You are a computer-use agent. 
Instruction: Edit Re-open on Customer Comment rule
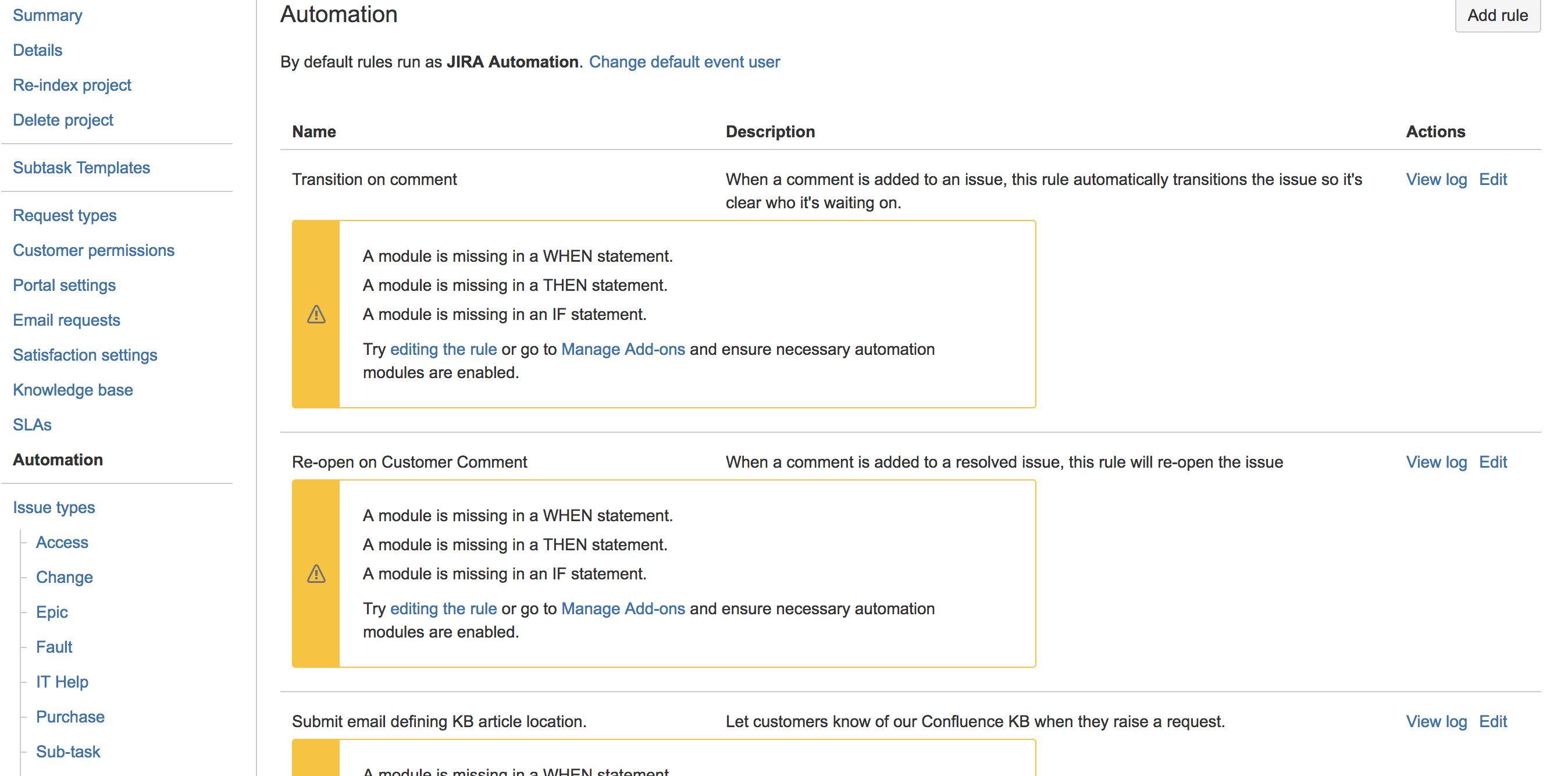tap(1492, 462)
